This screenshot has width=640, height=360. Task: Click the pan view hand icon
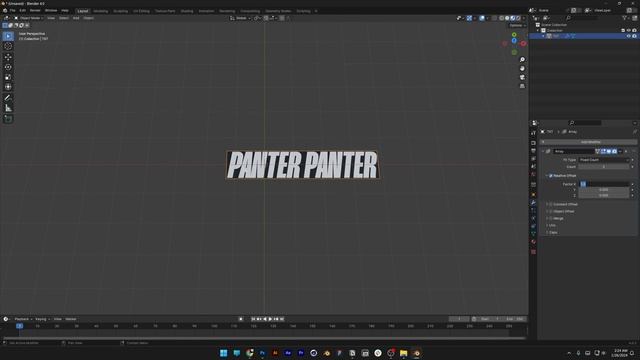coord(522,69)
